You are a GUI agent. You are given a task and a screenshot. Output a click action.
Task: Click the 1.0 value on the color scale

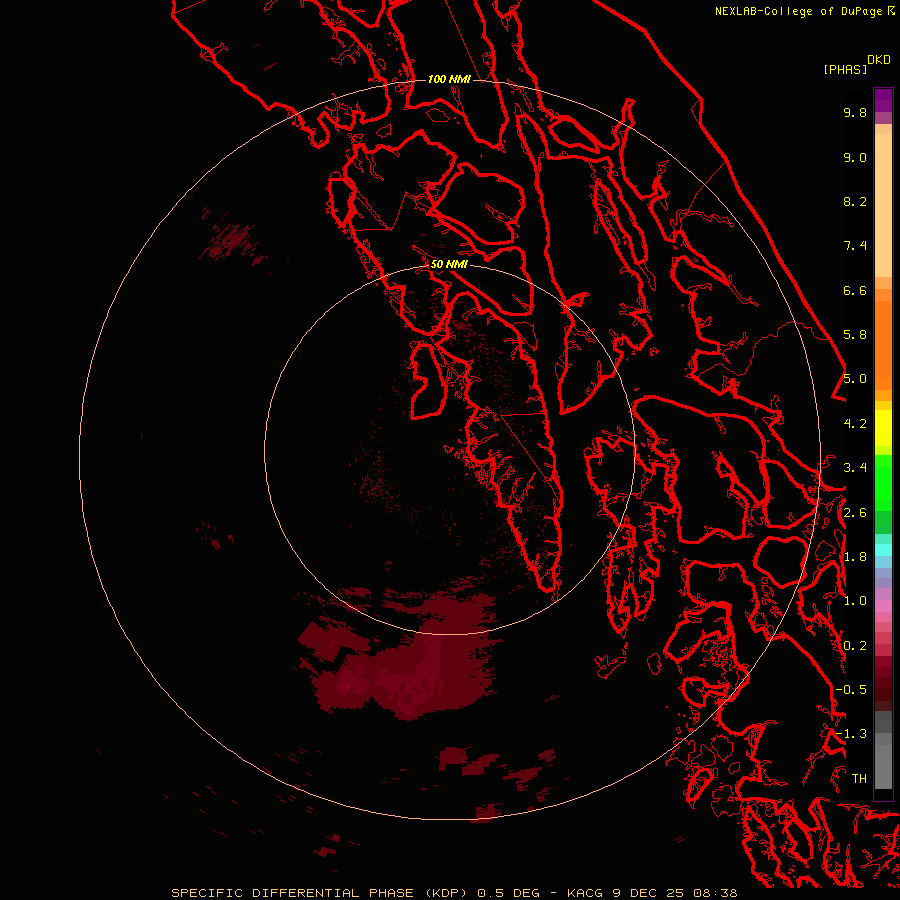coord(855,601)
